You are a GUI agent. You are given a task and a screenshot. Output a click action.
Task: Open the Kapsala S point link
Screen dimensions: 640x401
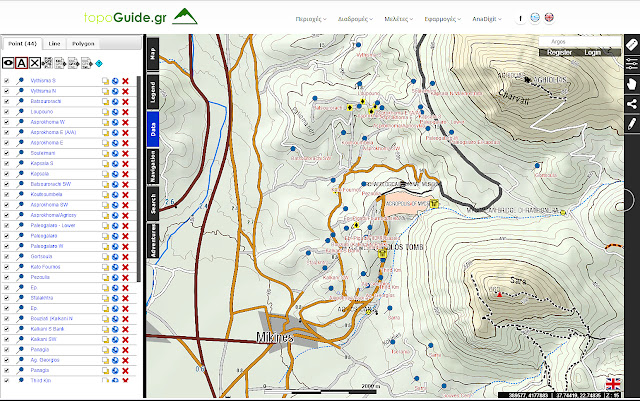(x=42, y=163)
